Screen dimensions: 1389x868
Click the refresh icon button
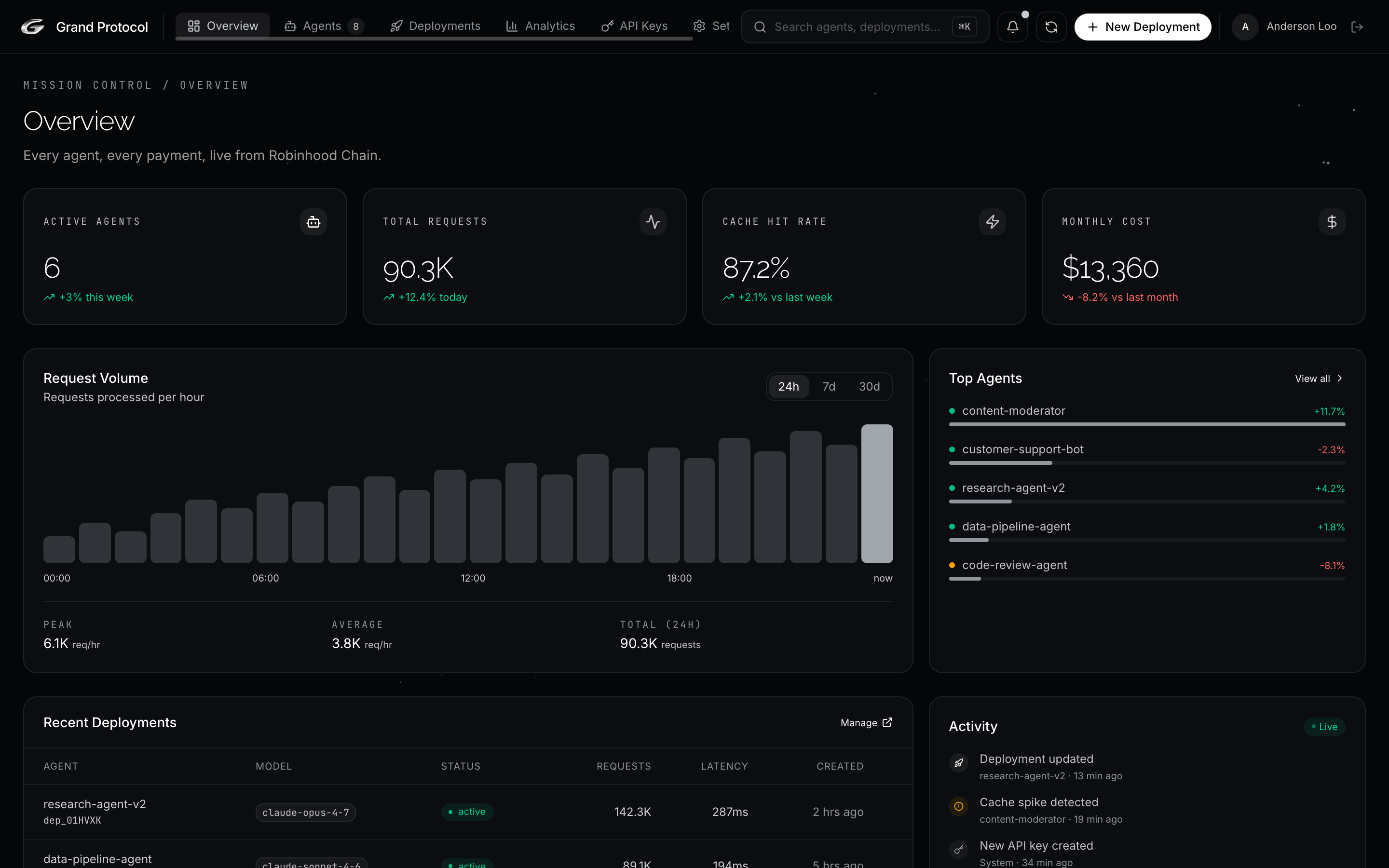pos(1051,27)
